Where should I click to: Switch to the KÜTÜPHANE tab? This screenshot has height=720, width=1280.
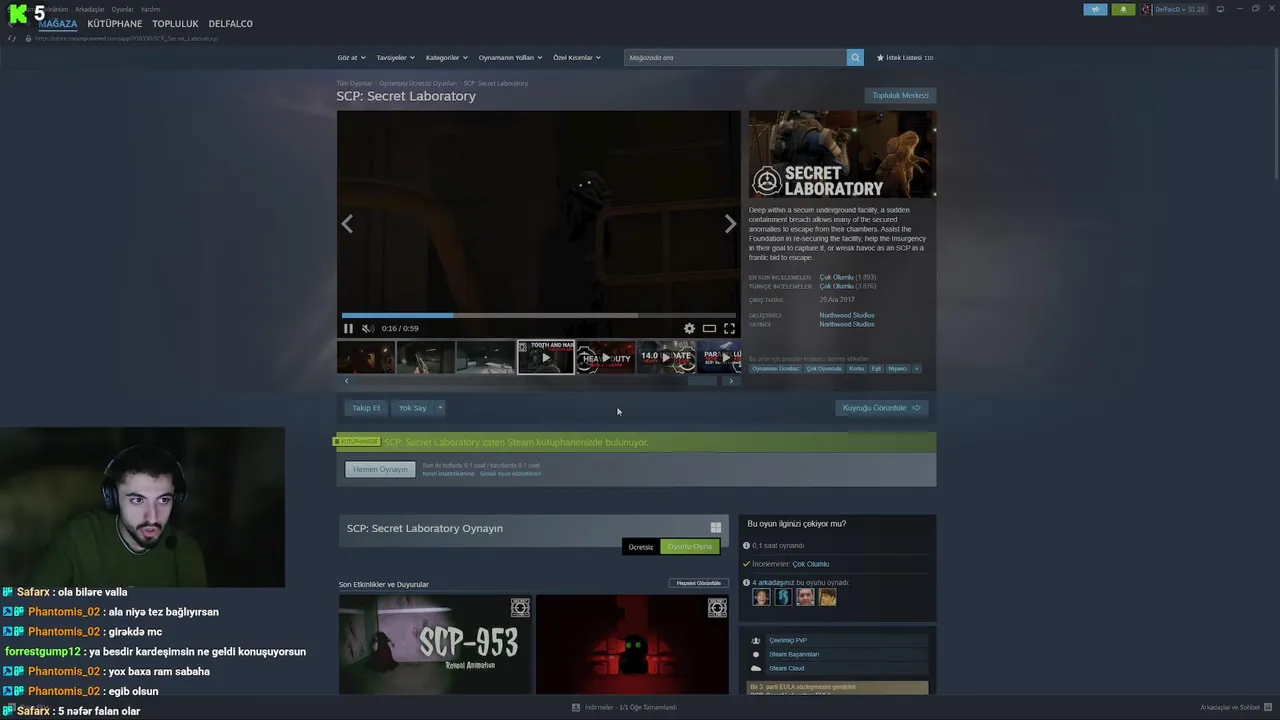point(115,24)
